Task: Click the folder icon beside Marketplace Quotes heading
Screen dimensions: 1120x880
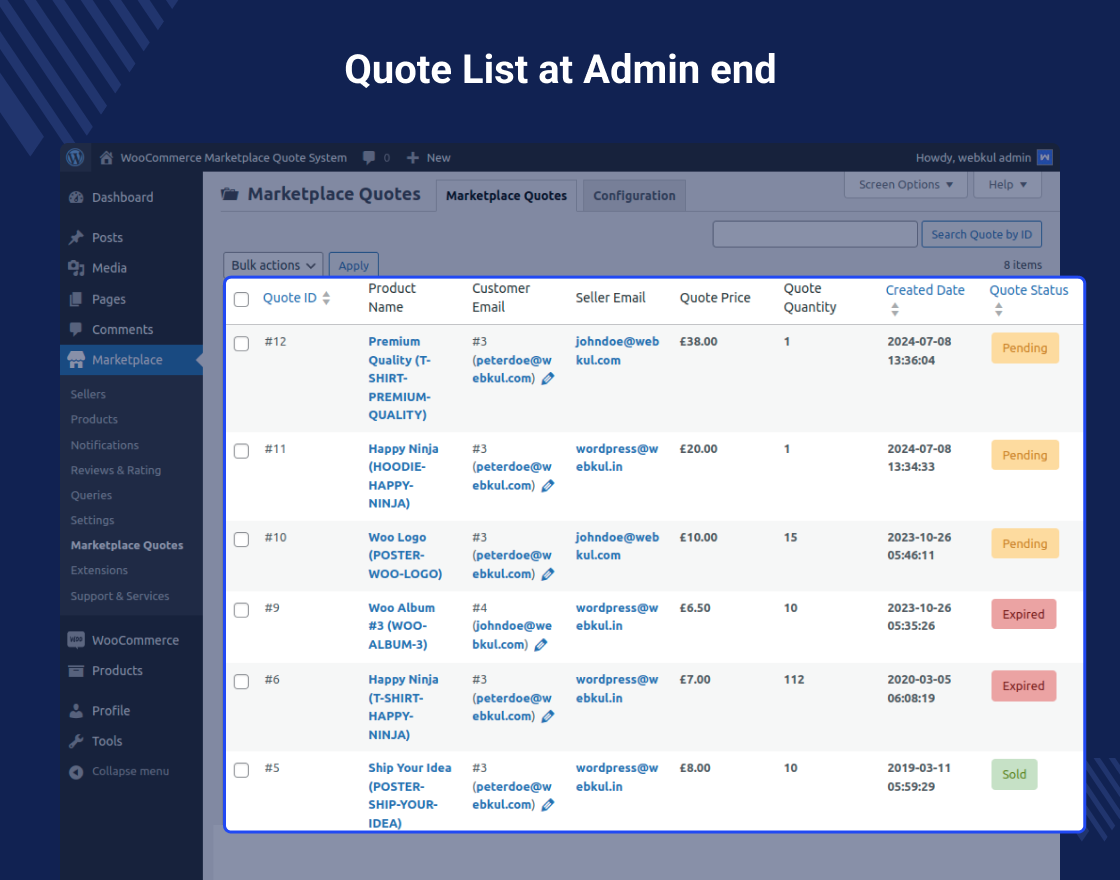Action: click(x=229, y=194)
